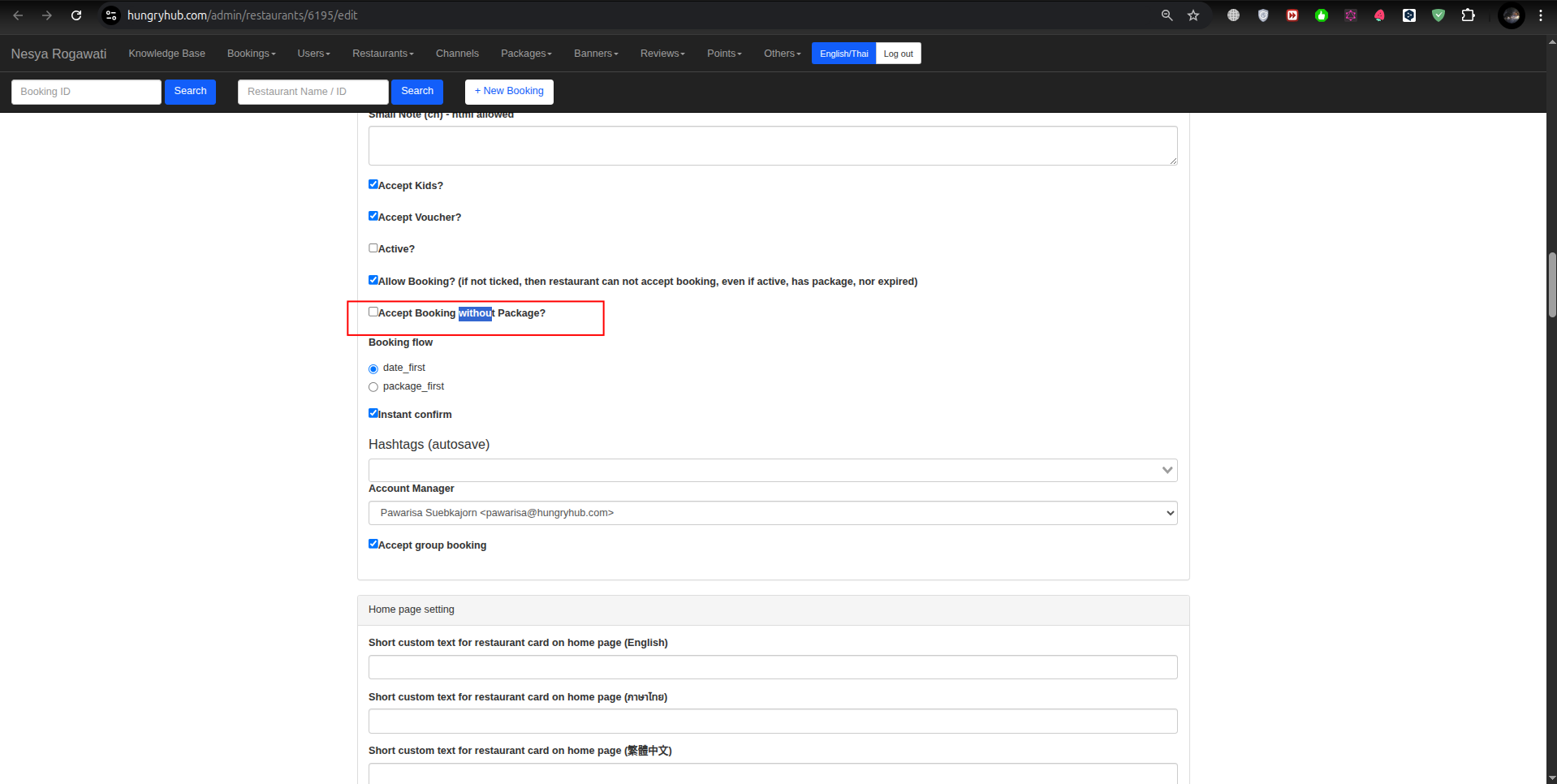This screenshot has height=784, width=1557.
Task: Open the Restaurants menu dropdown
Action: (382, 54)
